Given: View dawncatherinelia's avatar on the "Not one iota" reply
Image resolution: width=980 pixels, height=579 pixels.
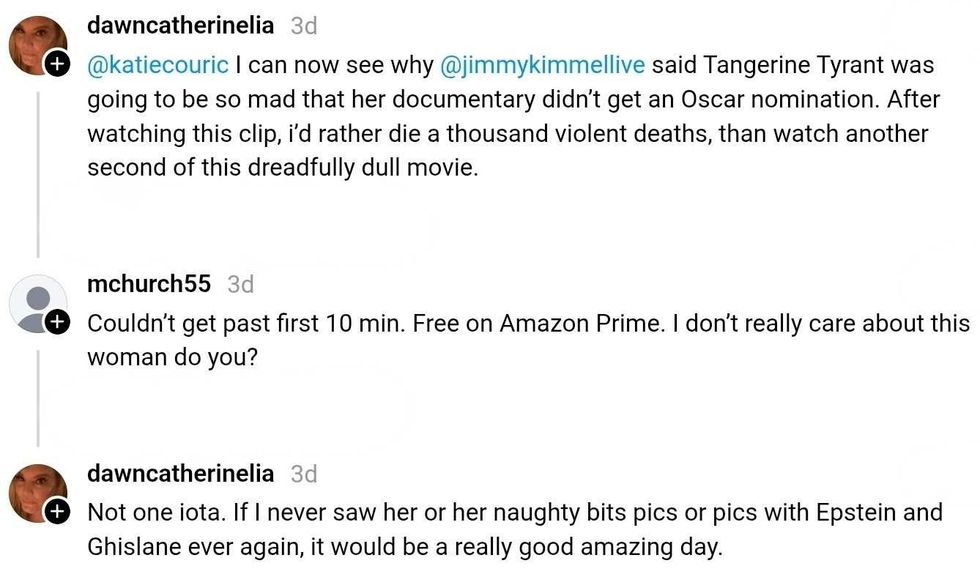Looking at the screenshot, I should (37, 492).
